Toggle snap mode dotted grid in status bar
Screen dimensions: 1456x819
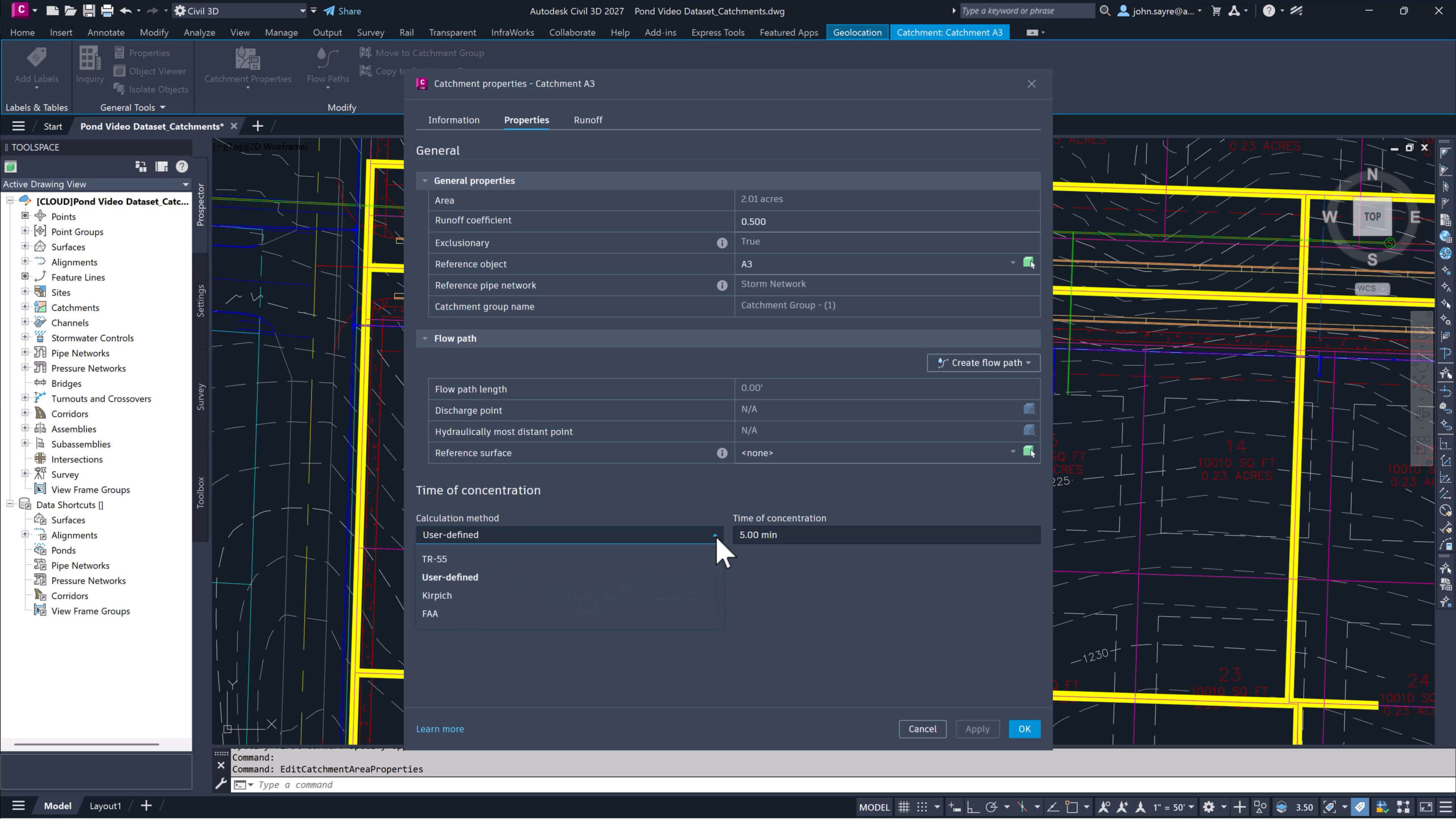[x=922, y=807]
